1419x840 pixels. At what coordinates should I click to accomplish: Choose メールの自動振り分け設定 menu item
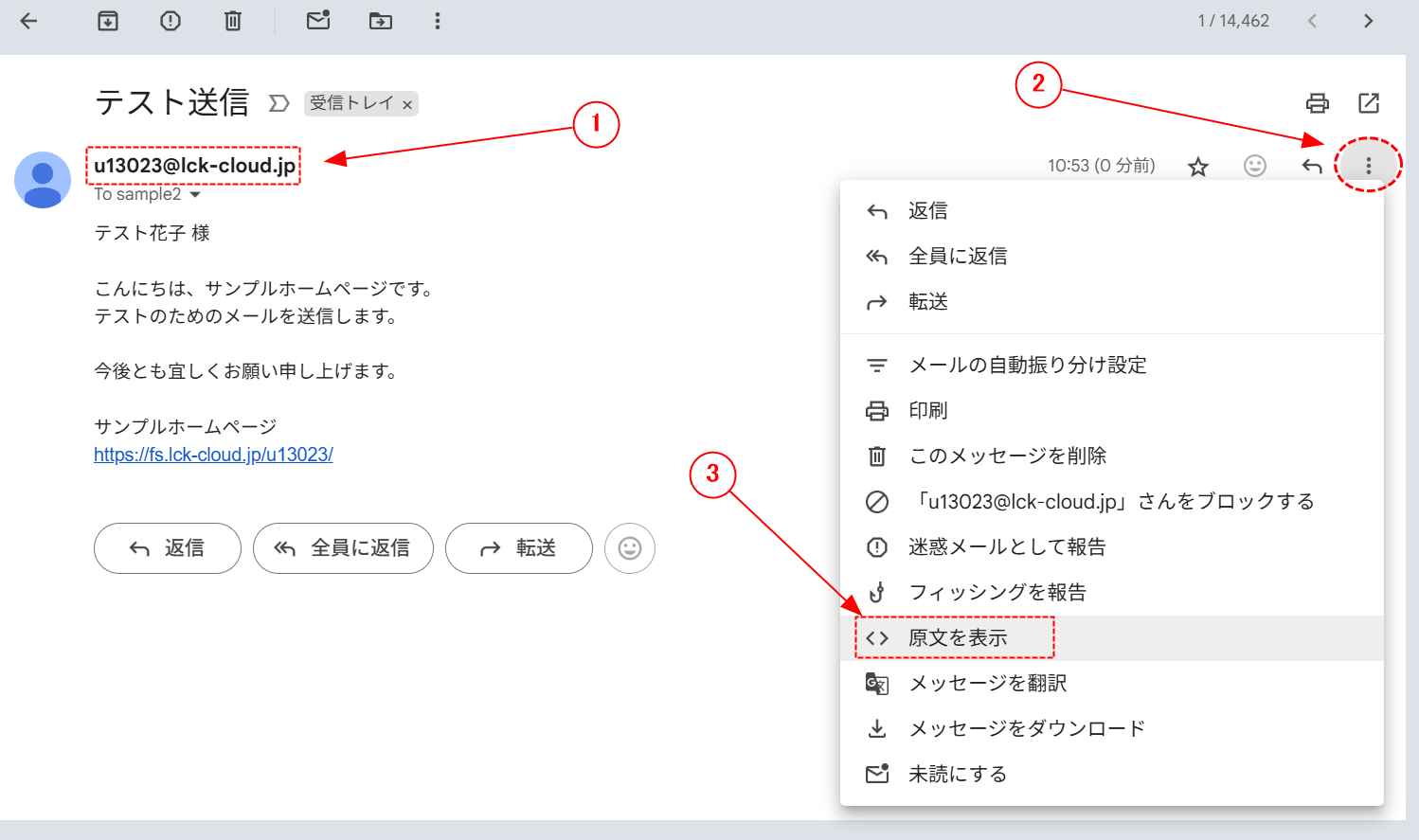click(1112, 366)
